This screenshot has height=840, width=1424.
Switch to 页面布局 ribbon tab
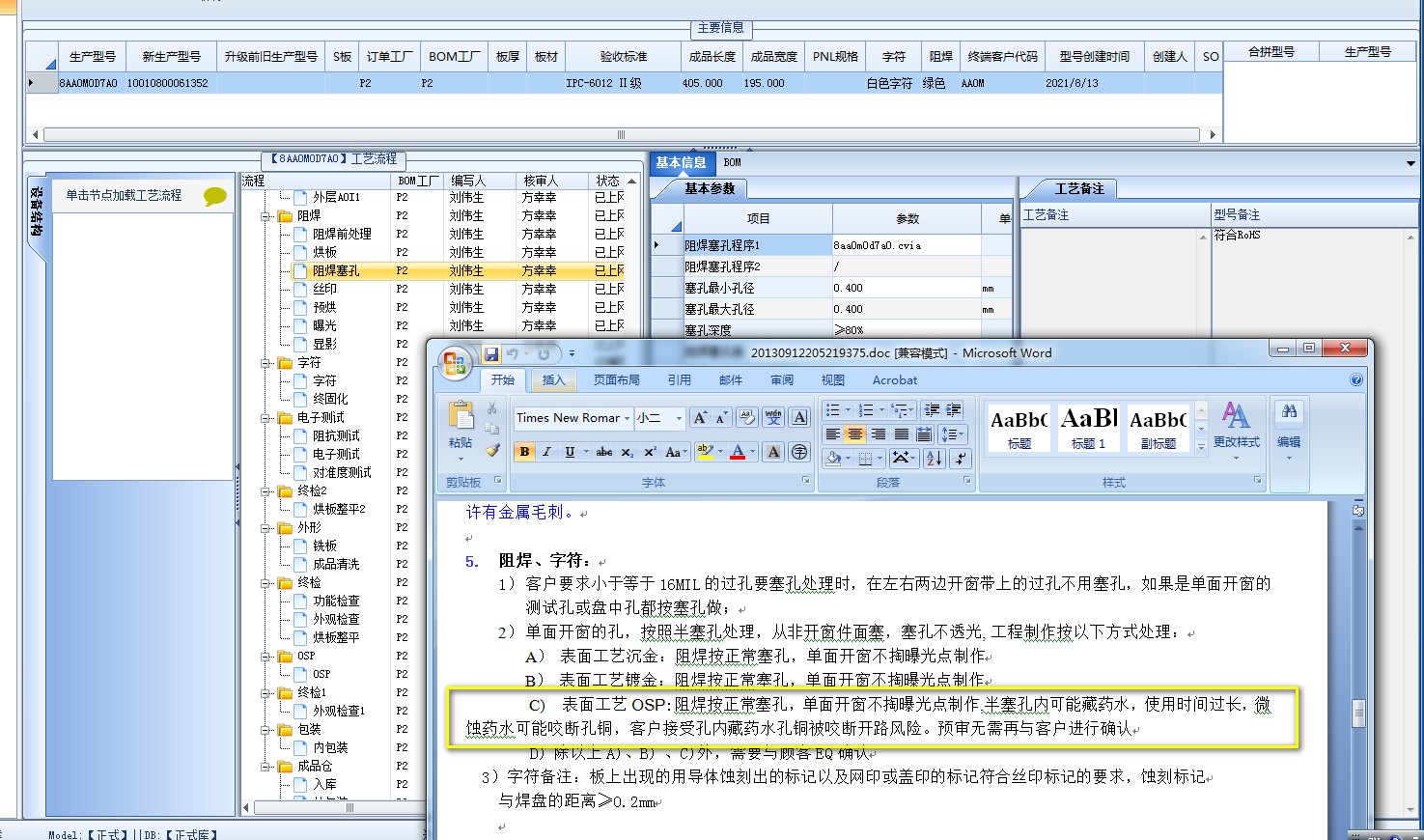tap(616, 379)
